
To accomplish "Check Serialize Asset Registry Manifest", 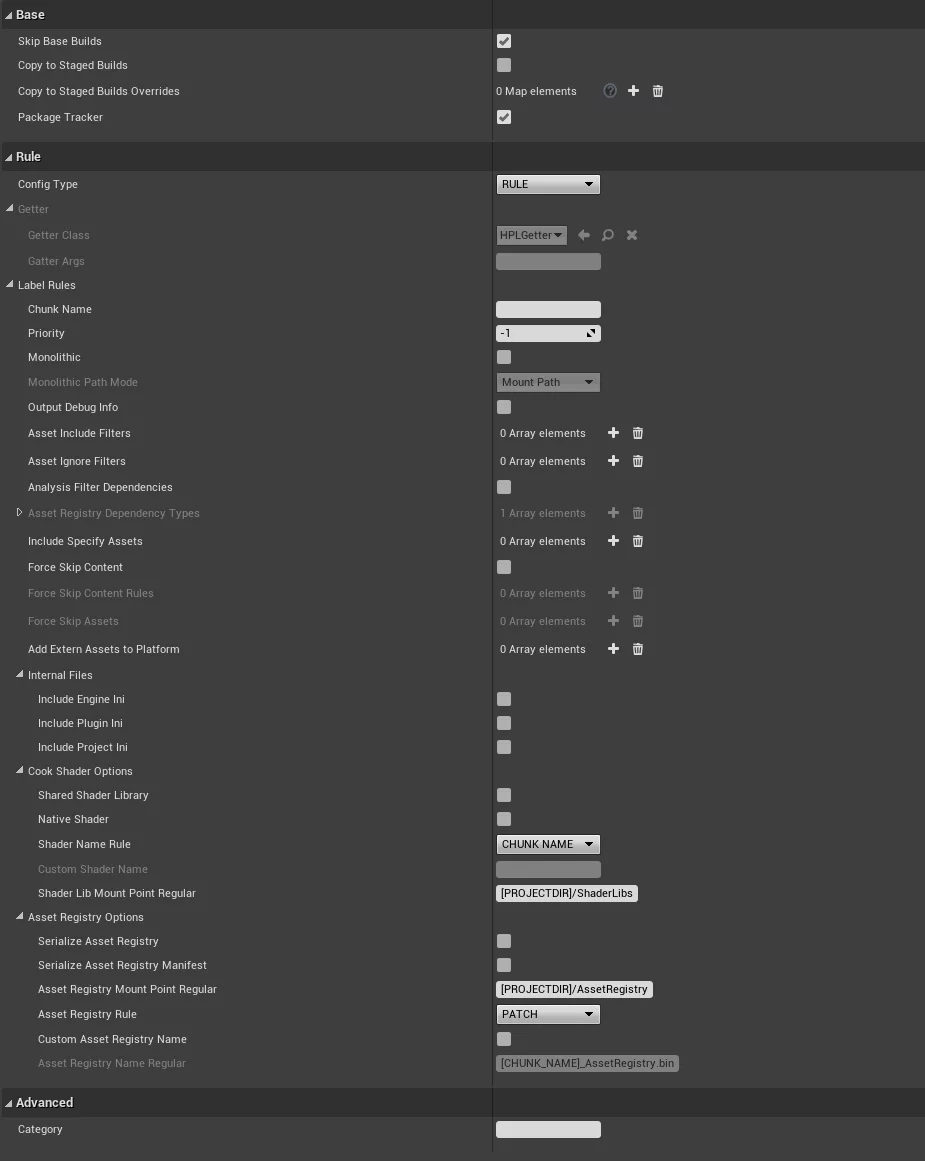I will (x=504, y=965).
